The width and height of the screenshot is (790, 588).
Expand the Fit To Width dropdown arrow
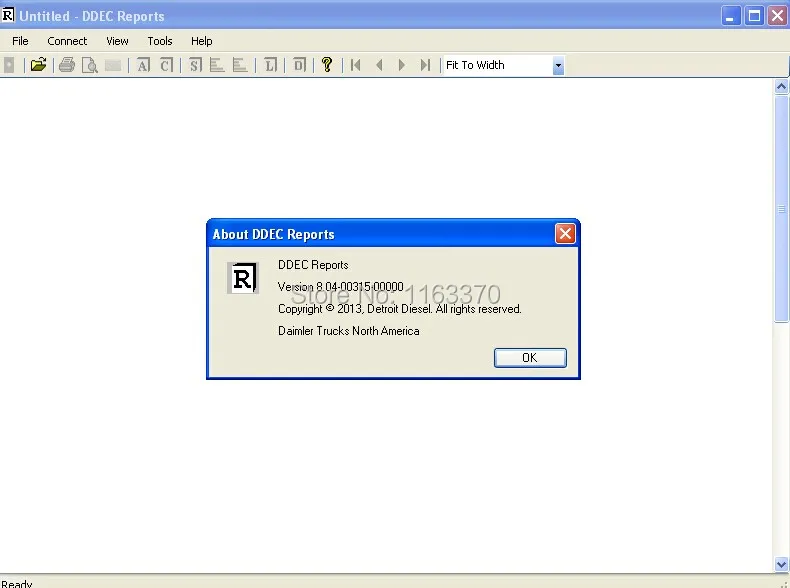click(558, 66)
